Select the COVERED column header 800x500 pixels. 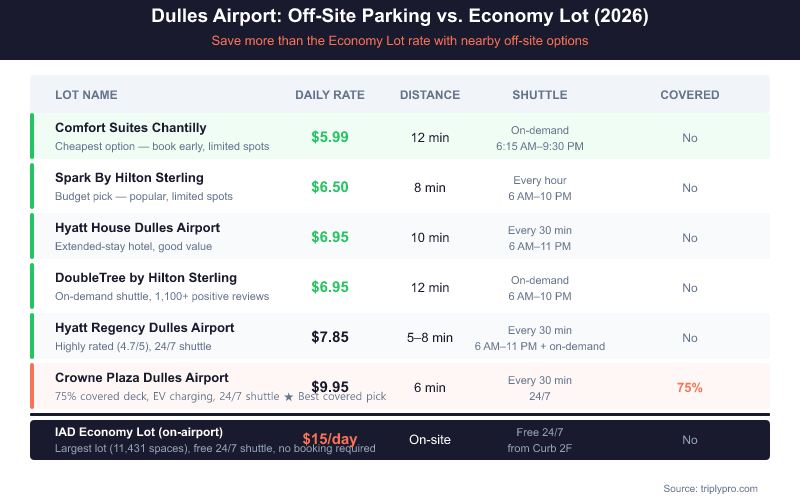(x=690, y=95)
